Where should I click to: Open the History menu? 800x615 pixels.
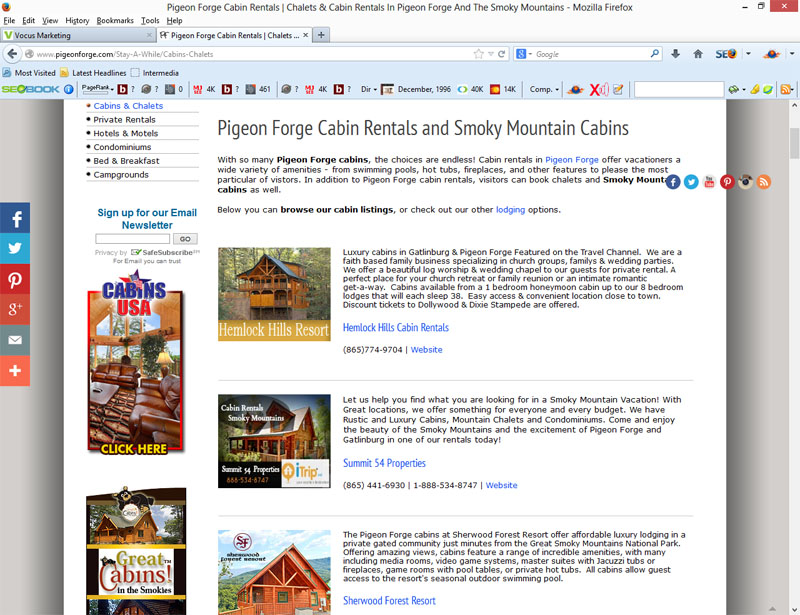[x=77, y=20]
